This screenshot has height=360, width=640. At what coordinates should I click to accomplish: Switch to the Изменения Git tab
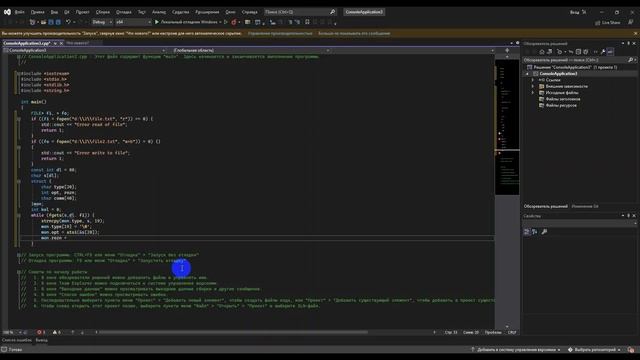click(585, 207)
